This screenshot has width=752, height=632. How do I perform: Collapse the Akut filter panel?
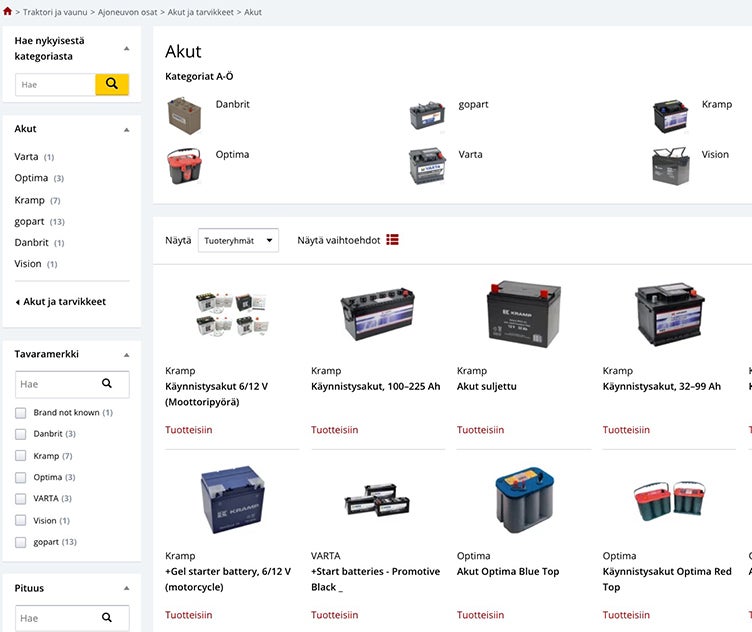point(127,129)
